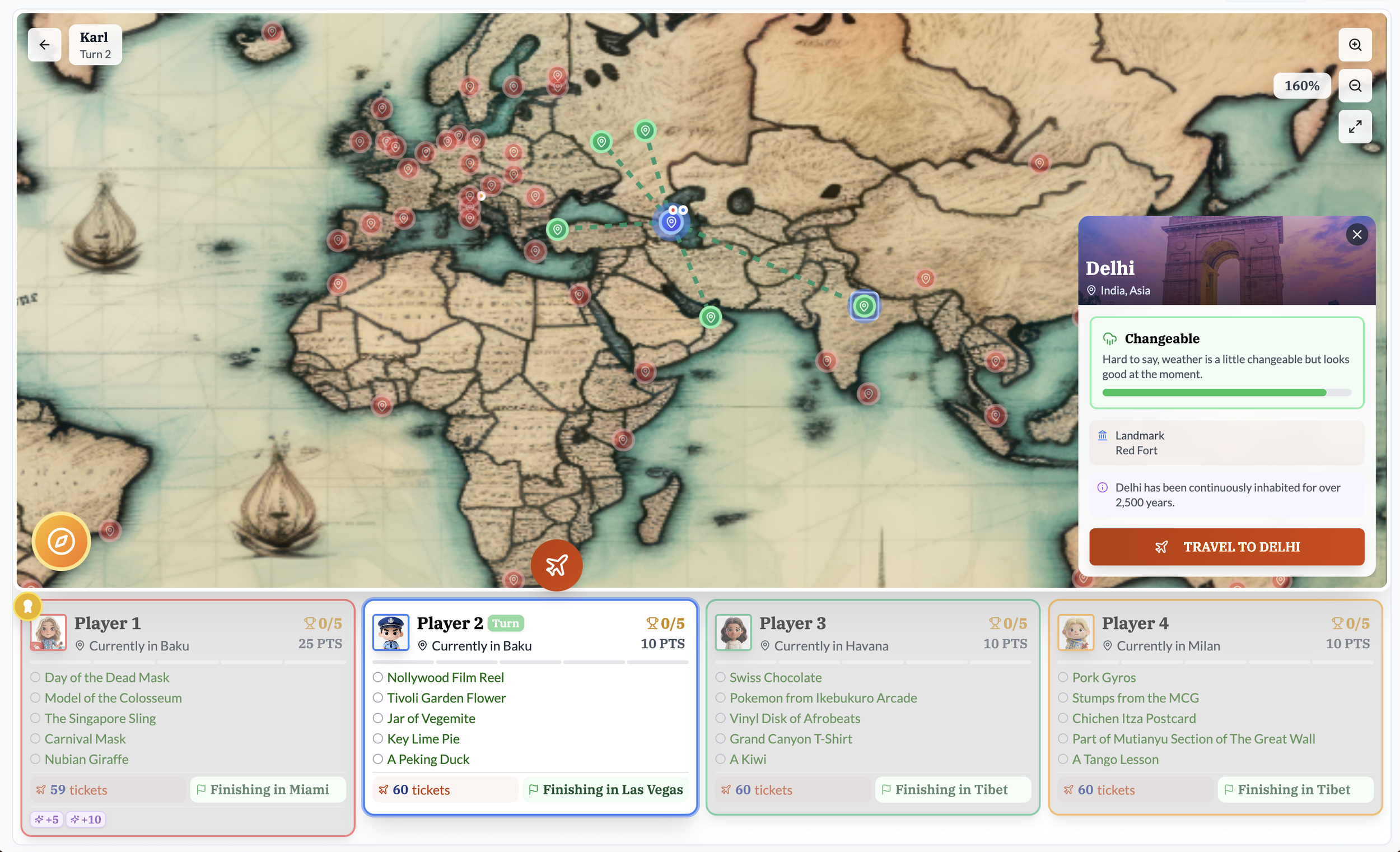Click Player 2's avatar thumbnail
This screenshot has height=852, width=1400.
pos(391,631)
